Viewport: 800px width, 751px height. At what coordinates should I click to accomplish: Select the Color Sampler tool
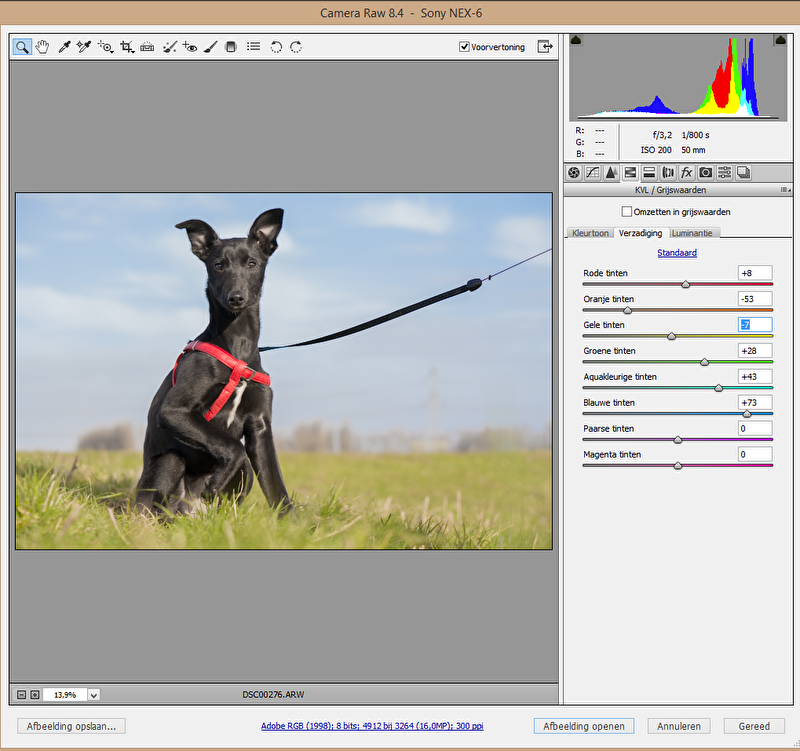(x=84, y=47)
